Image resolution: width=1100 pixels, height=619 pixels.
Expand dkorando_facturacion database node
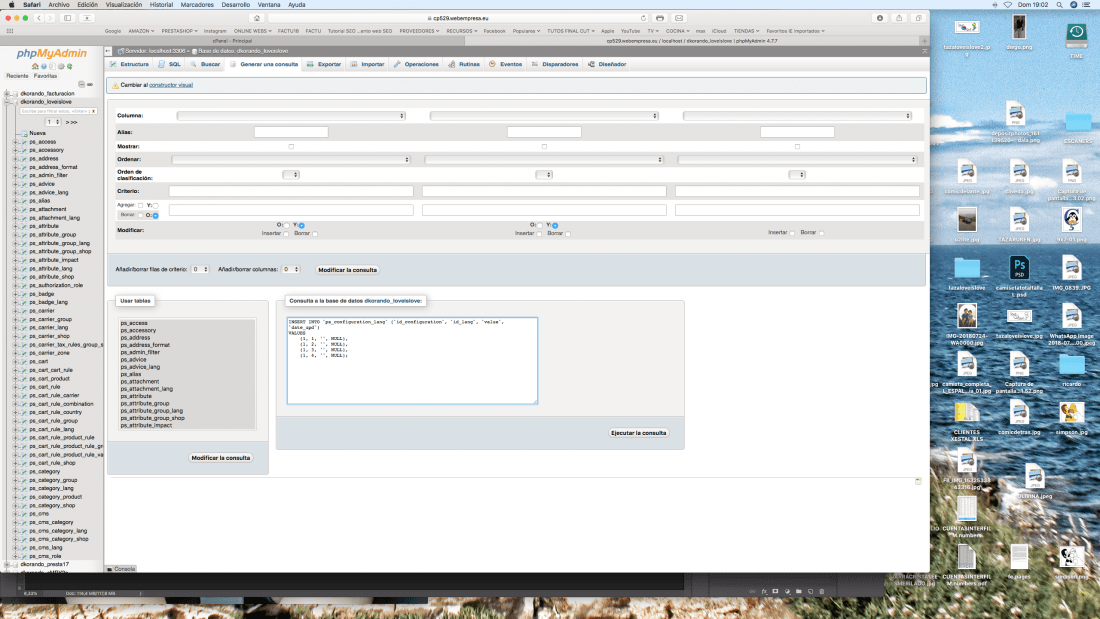[x=6, y=93]
